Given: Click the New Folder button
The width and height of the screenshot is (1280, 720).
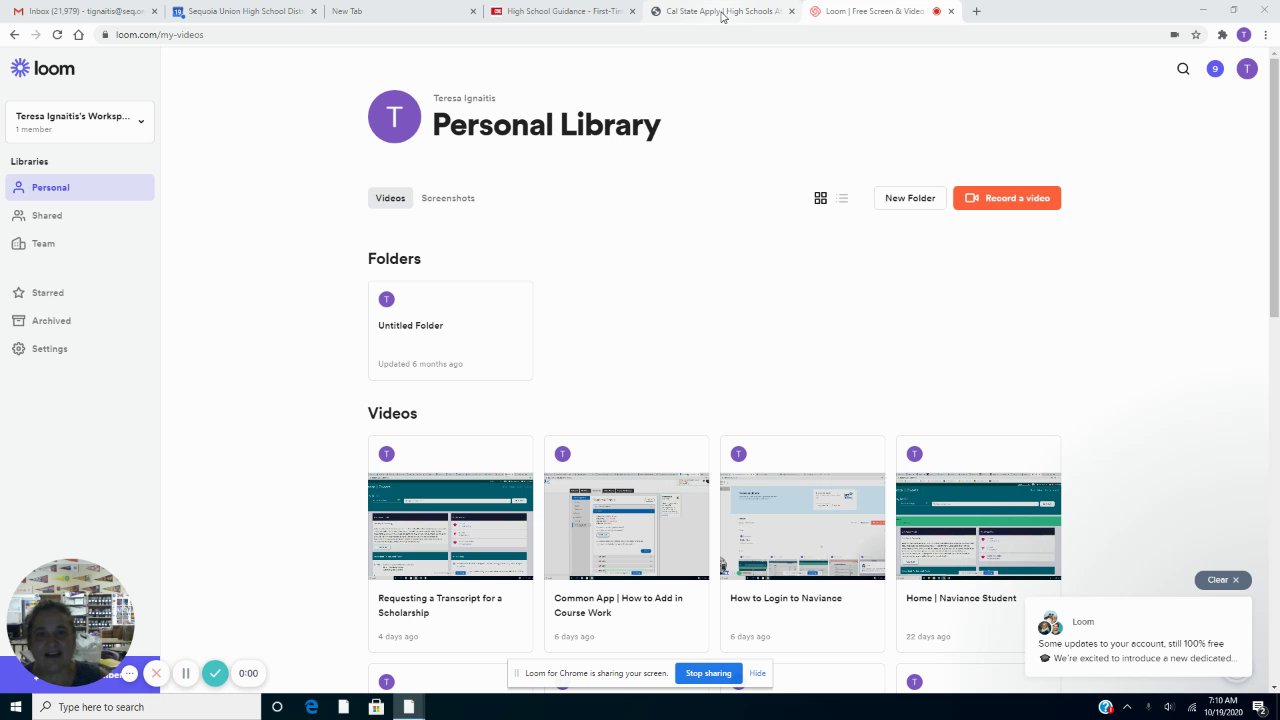Looking at the screenshot, I should 910,198.
